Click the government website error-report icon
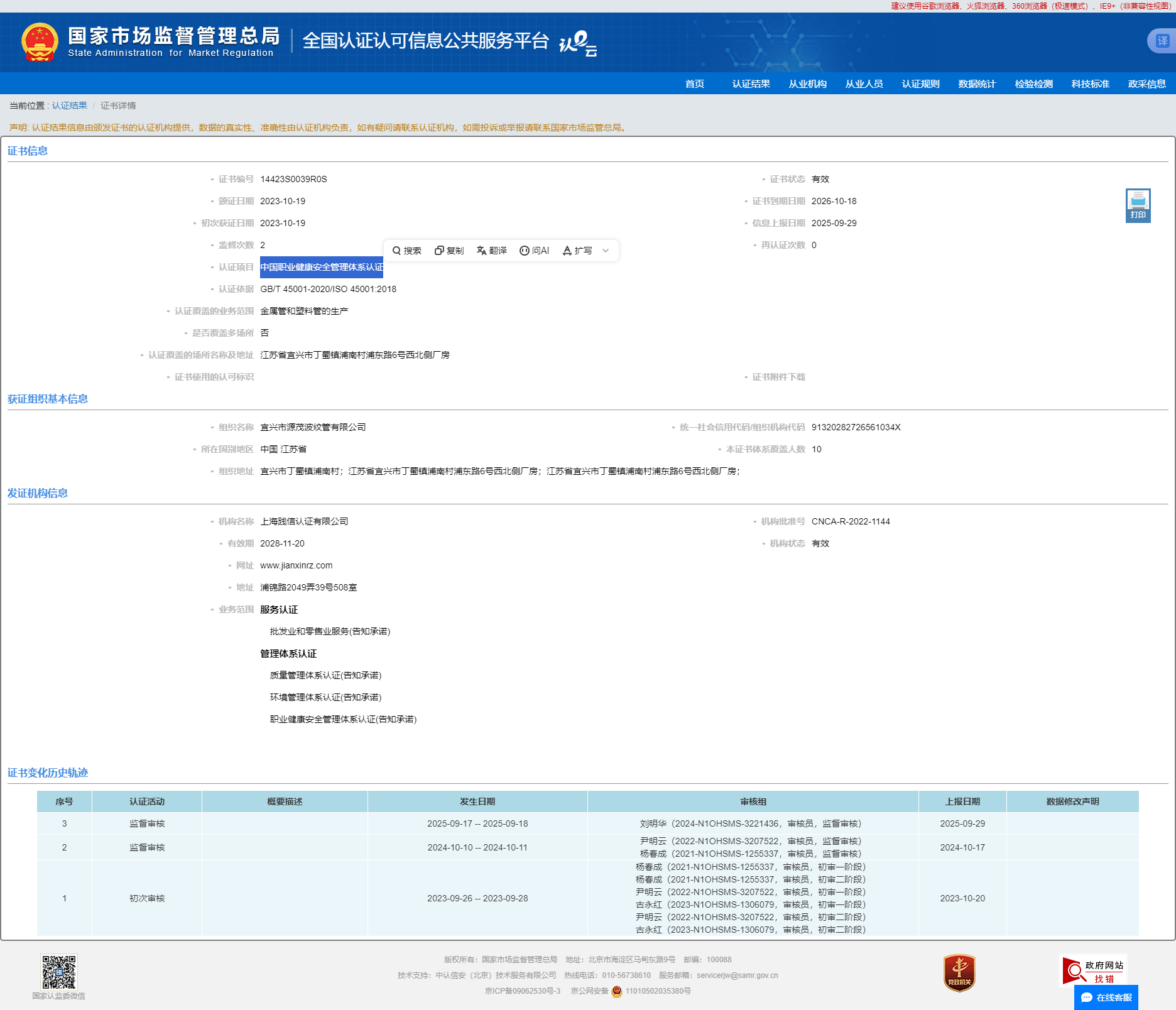 pyautogui.click(x=1094, y=972)
